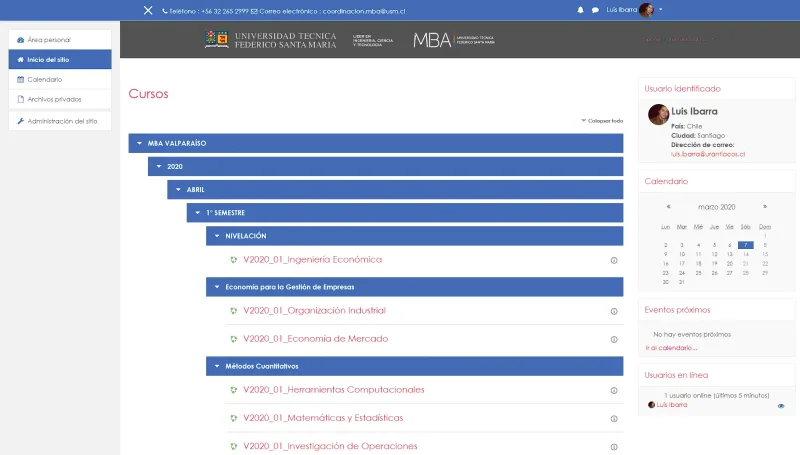Image resolution: width=800 pixels, height=455 pixels.
Task: Open course V2020_01_Organización Industrial
Action: tap(314, 311)
